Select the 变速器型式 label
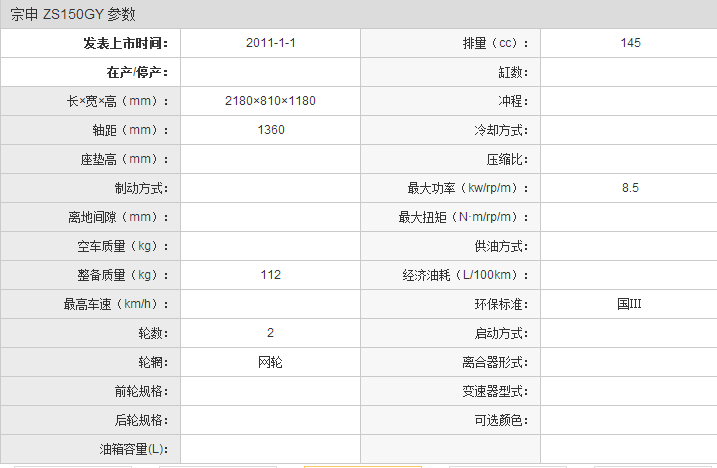 click(x=495, y=391)
